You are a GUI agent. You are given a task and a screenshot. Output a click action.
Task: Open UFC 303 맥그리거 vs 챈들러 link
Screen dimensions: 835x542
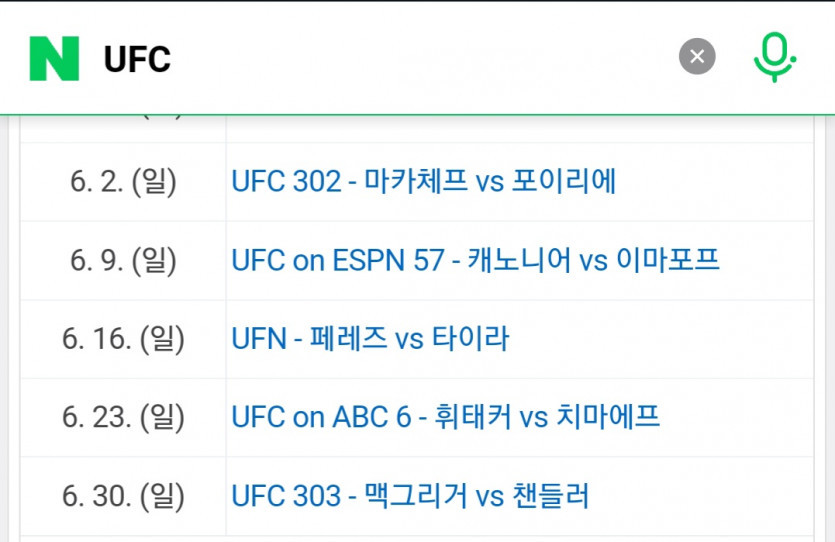tap(410, 495)
